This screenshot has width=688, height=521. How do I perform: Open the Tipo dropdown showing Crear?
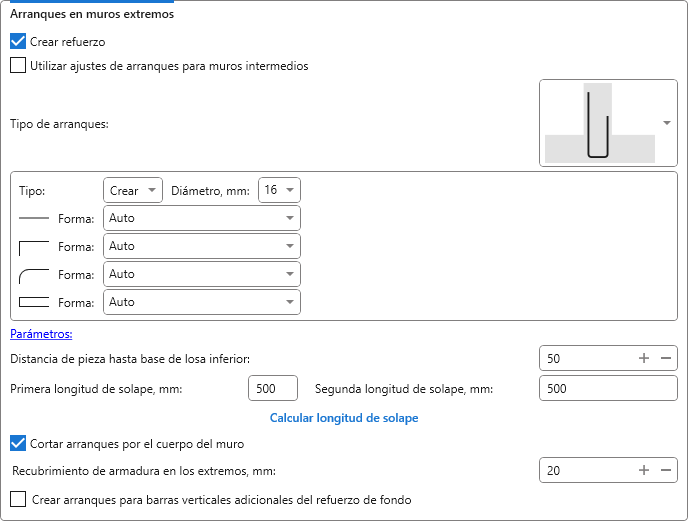[x=132, y=190]
